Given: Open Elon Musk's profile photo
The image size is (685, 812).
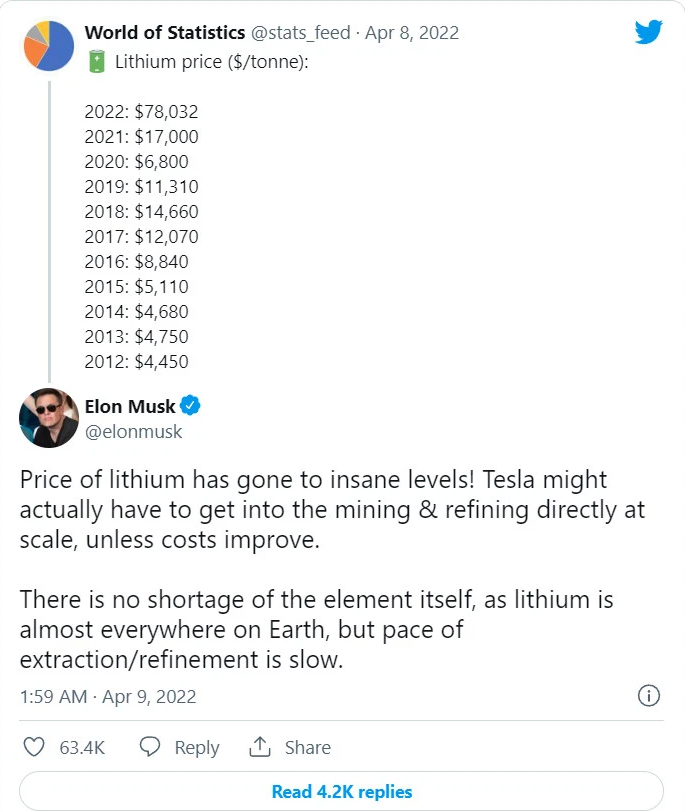Looking at the screenshot, I should [49, 418].
